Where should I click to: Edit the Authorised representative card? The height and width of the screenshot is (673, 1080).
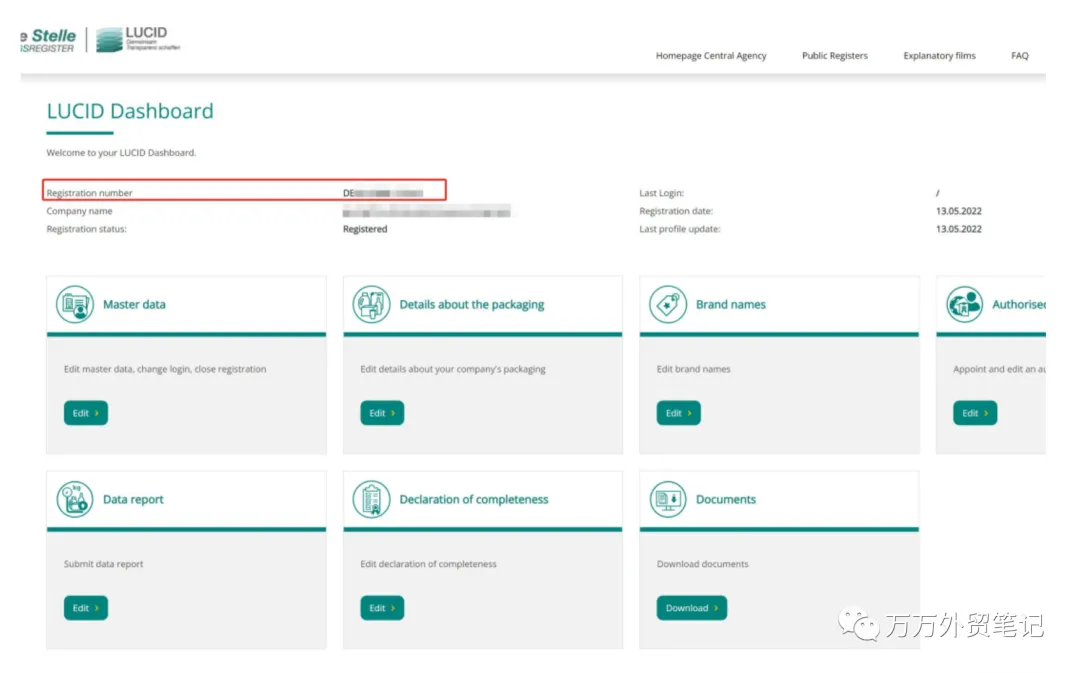point(975,413)
